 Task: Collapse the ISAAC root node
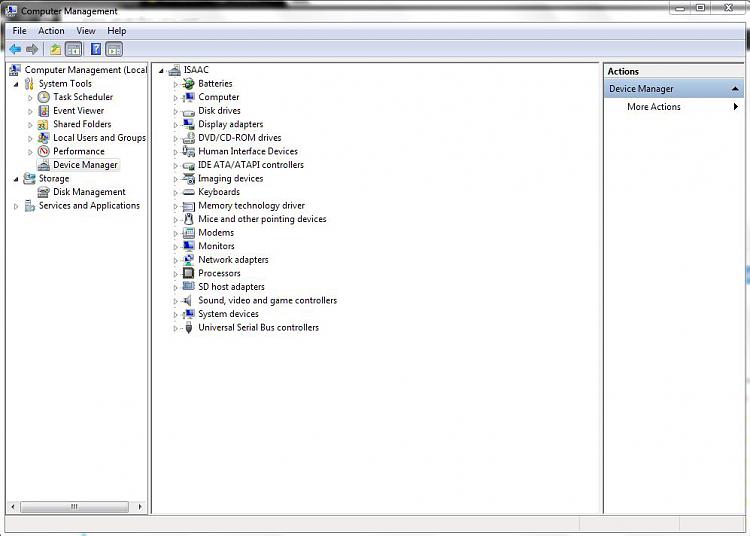[x=161, y=71]
